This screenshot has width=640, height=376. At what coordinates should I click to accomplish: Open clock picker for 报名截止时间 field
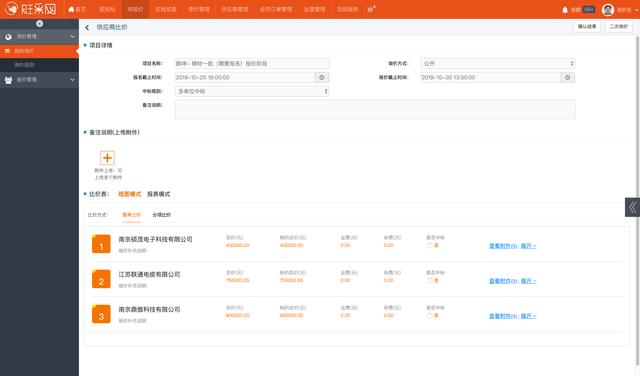pyautogui.click(x=322, y=77)
